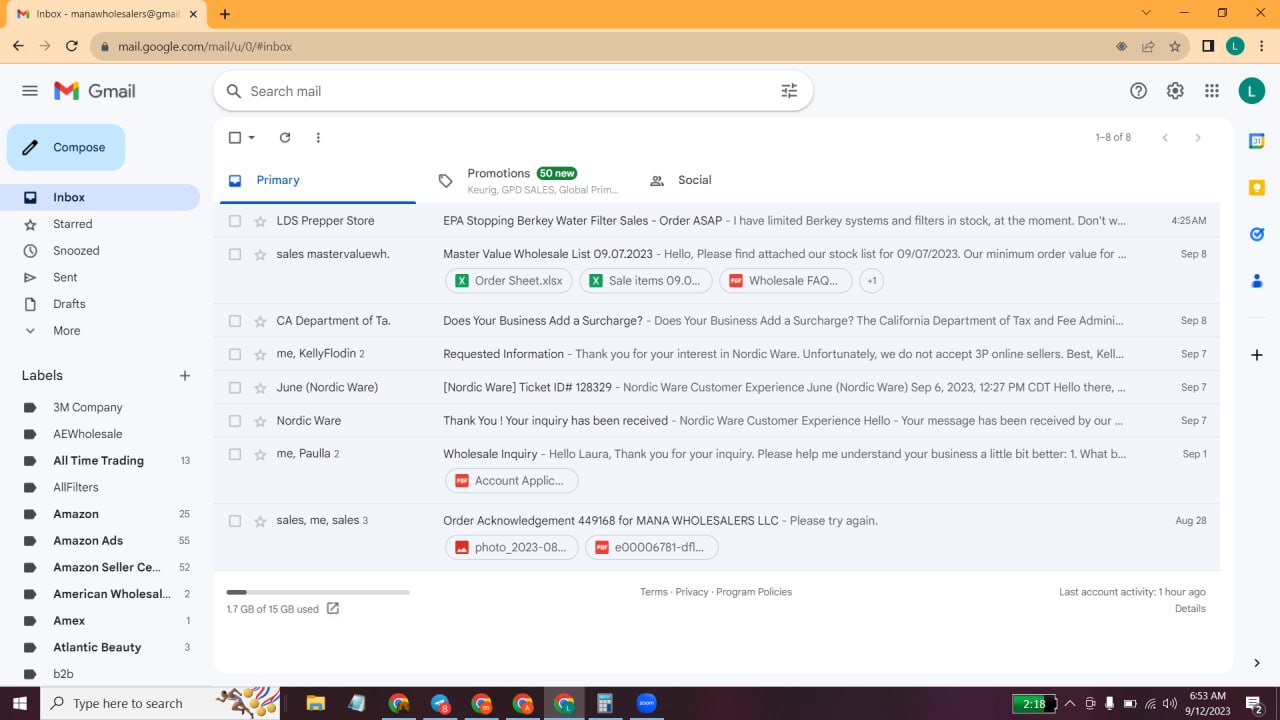This screenshot has height=720, width=1280.
Task: Select the LDS Prepper Store email checkbox
Action: tap(235, 221)
